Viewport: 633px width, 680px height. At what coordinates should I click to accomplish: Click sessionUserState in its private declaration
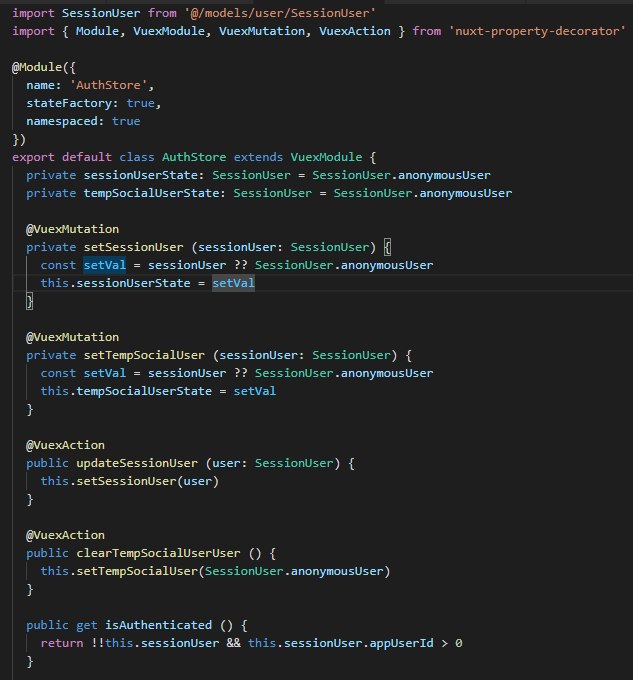tap(140, 175)
